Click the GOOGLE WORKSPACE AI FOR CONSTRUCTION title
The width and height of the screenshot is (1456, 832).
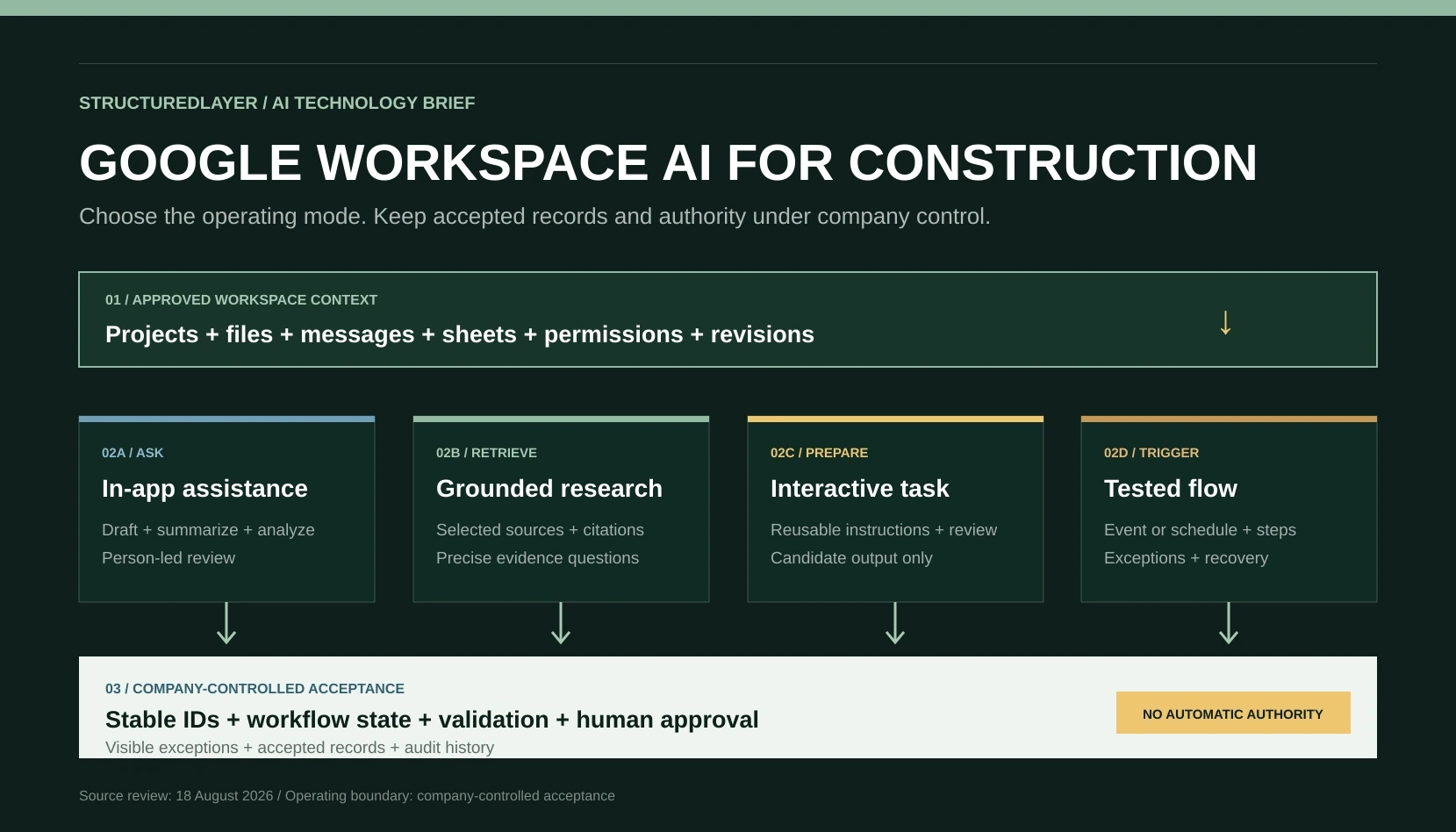point(668,163)
